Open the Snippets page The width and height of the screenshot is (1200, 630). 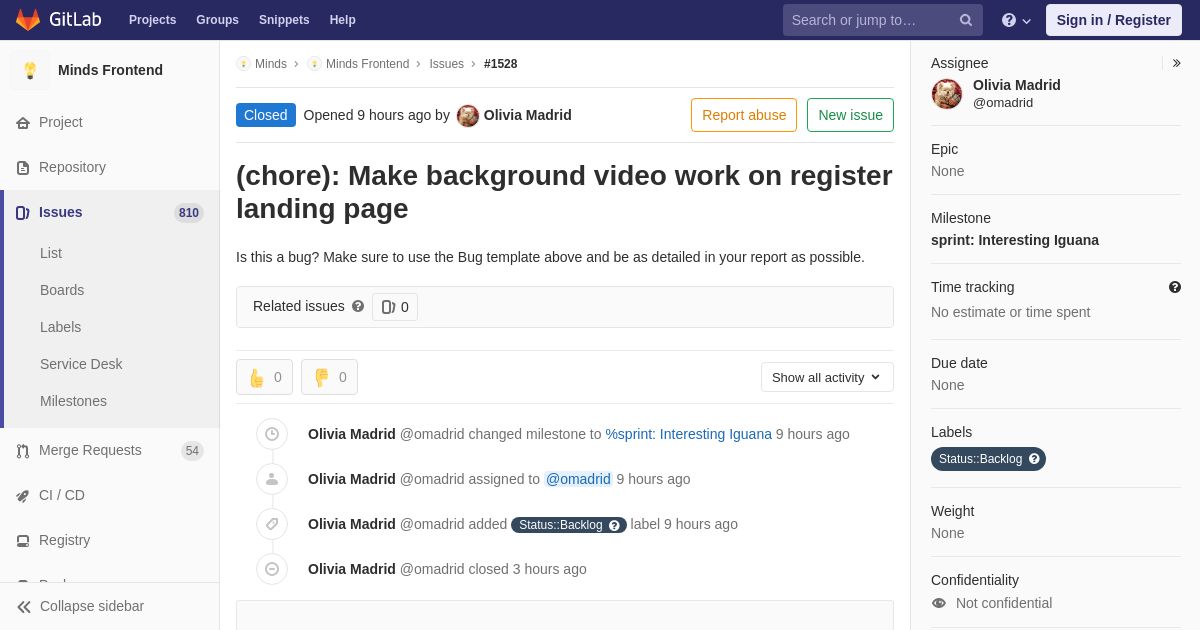click(x=284, y=20)
